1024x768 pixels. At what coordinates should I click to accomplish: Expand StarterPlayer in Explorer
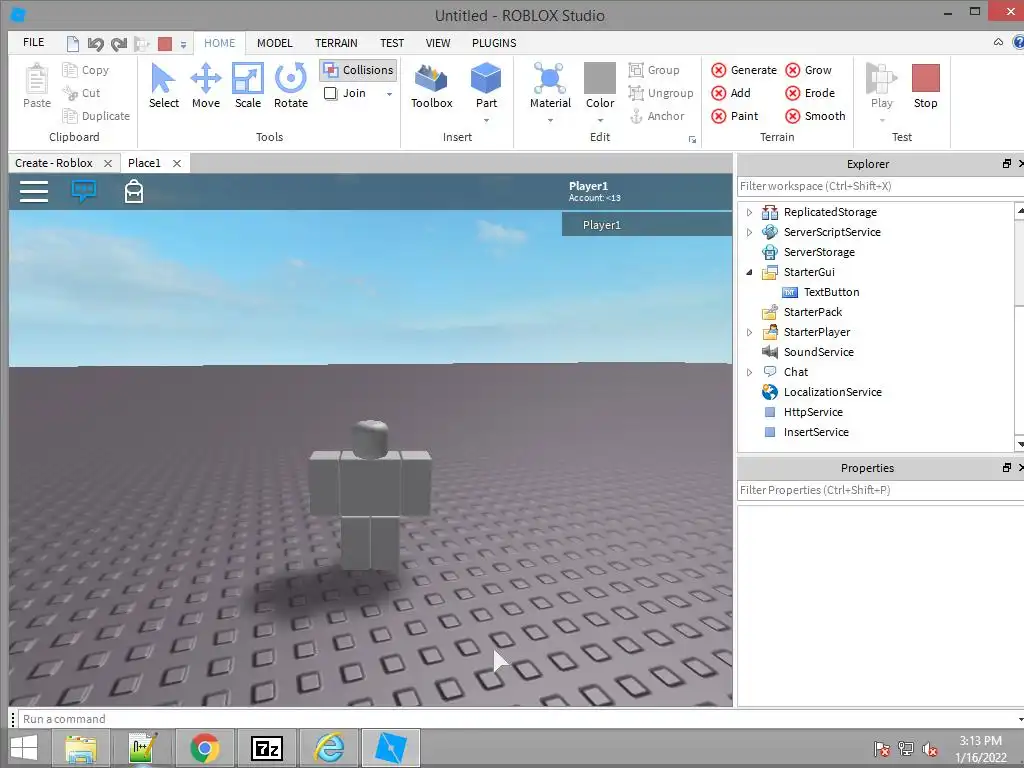[x=749, y=332]
